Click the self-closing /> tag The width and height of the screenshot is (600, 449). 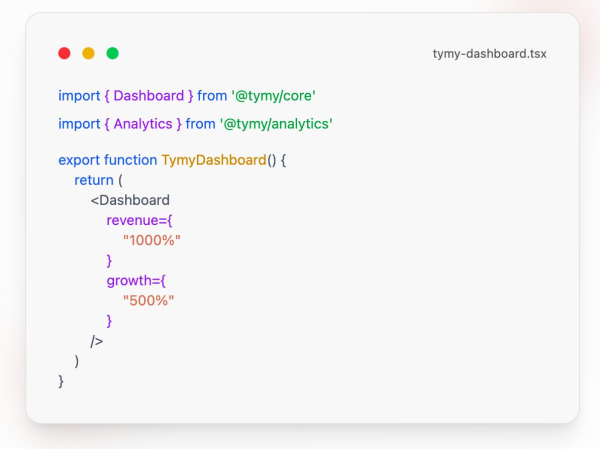pyautogui.click(x=97, y=341)
